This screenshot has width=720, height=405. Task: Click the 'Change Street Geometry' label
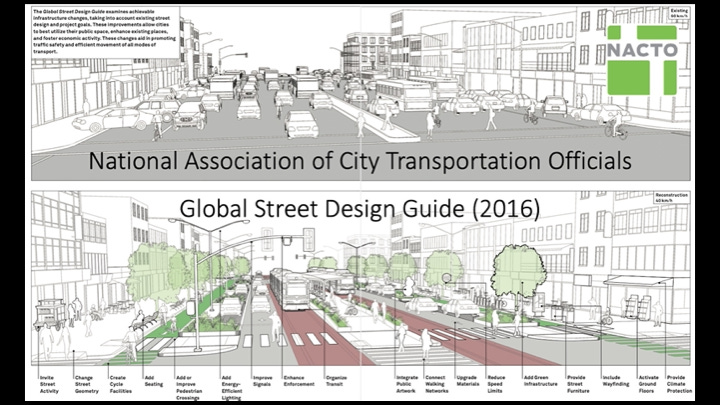click(87, 384)
